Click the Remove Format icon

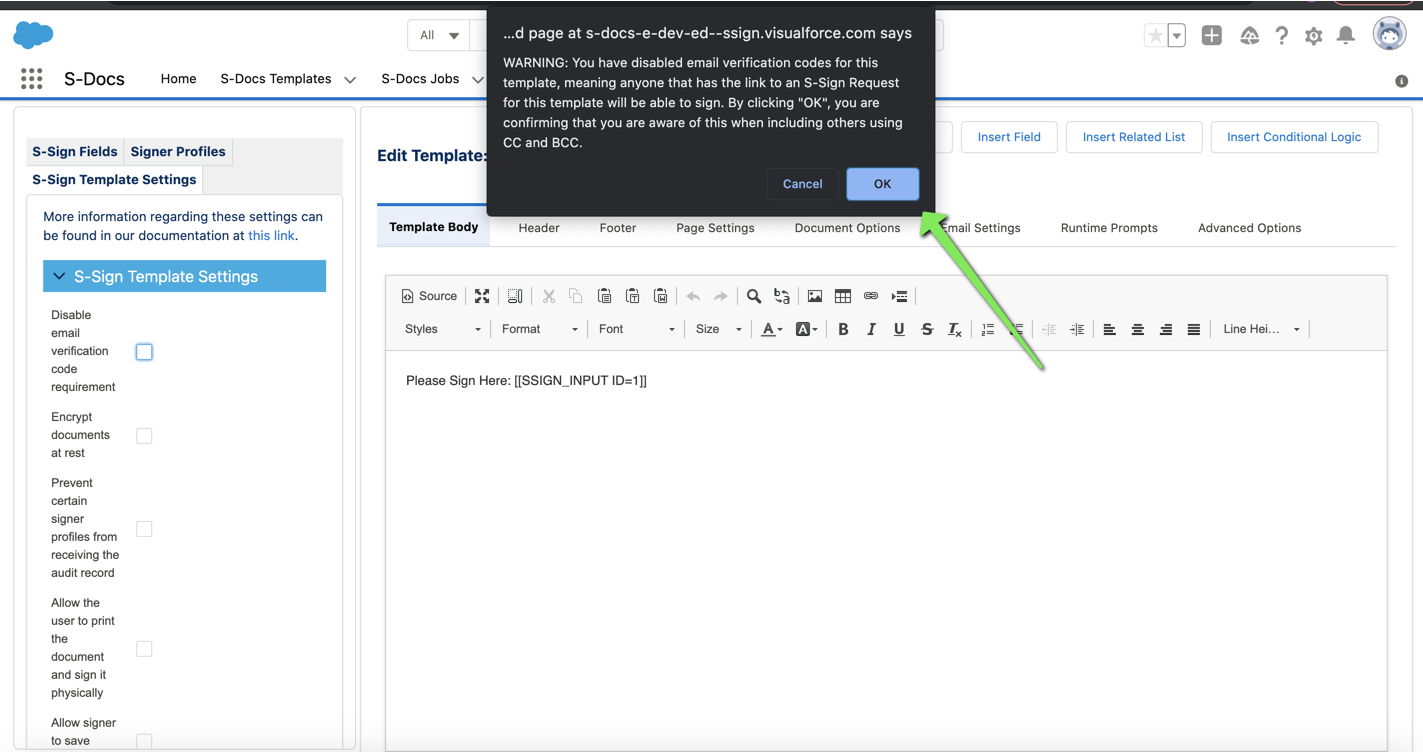[955, 329]
